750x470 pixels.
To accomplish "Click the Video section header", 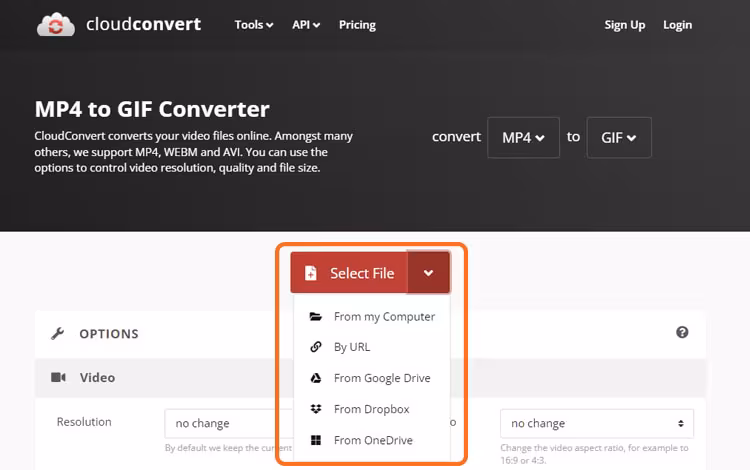I will 370,378.
